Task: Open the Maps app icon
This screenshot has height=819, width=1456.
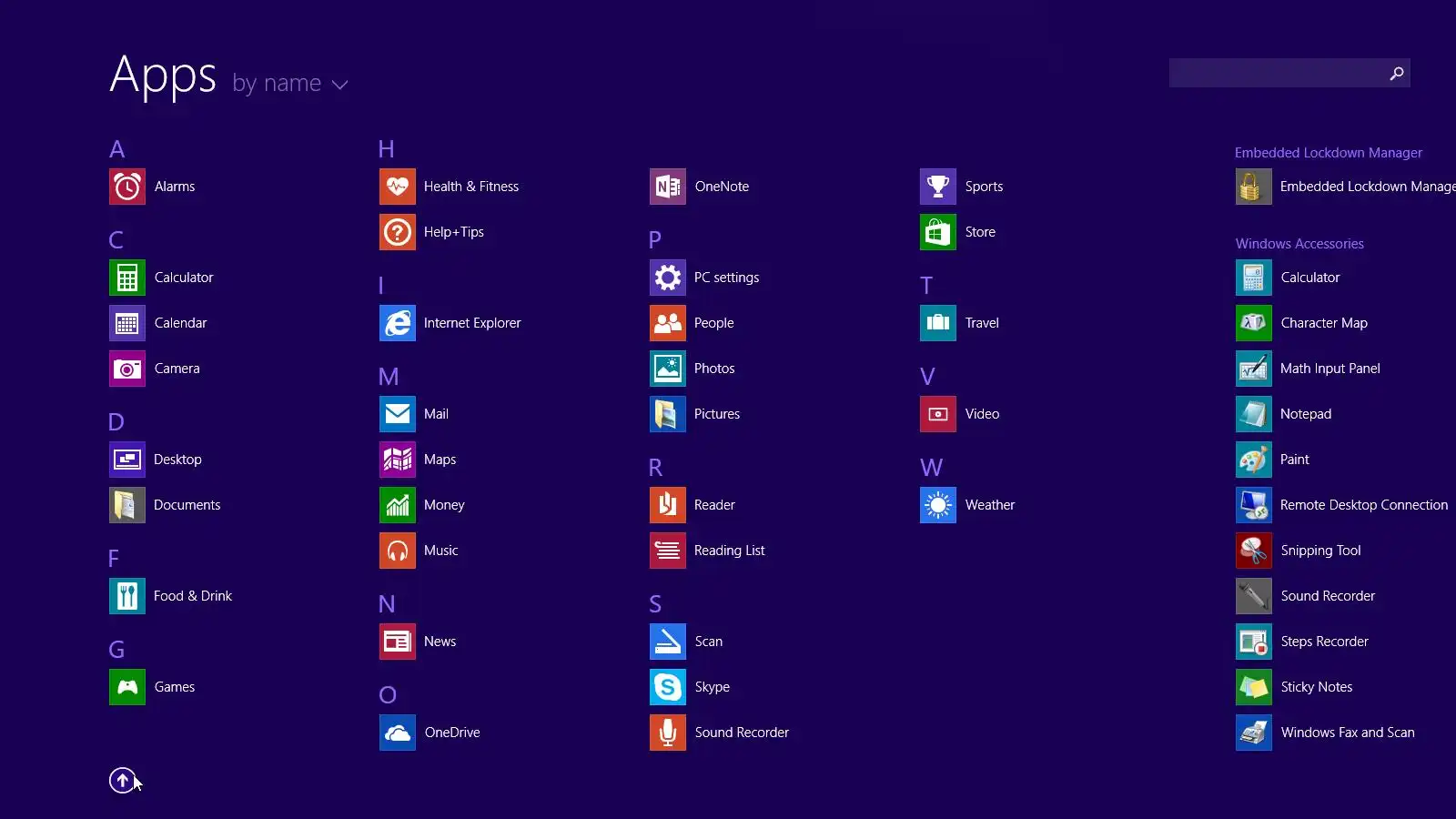Action: coord(398,460)
